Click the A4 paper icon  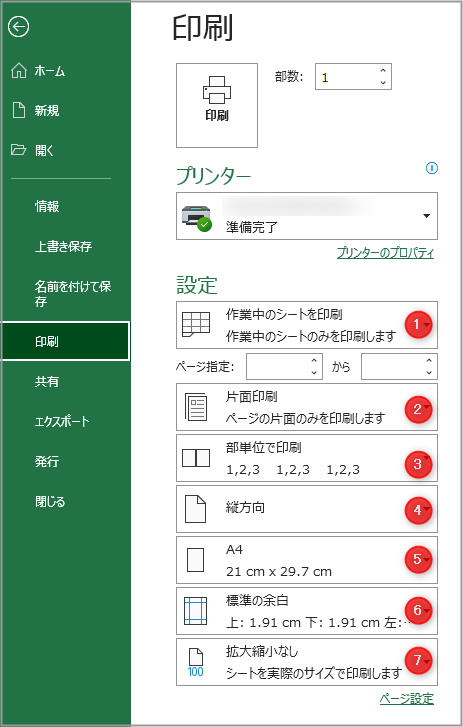pos(195,560)
